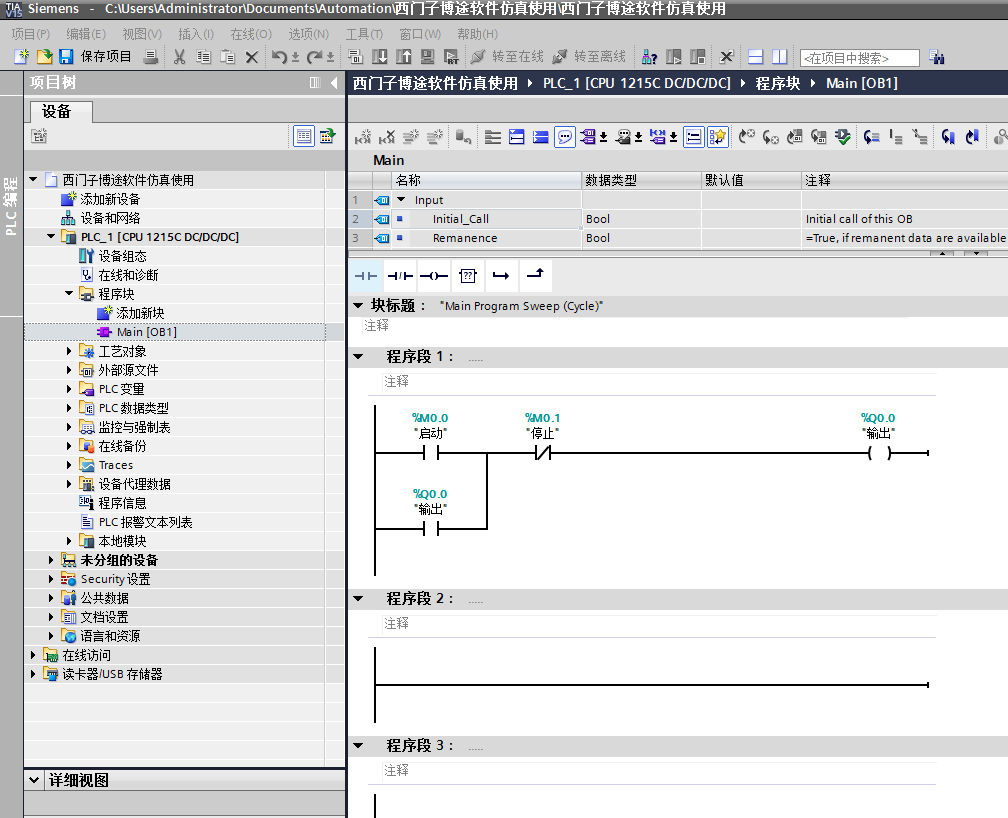Image resolution: width=1008 pixels, height=818 pixels.
Task: Collapse the project tree panel arrow
Action: [x=334, y=82]
